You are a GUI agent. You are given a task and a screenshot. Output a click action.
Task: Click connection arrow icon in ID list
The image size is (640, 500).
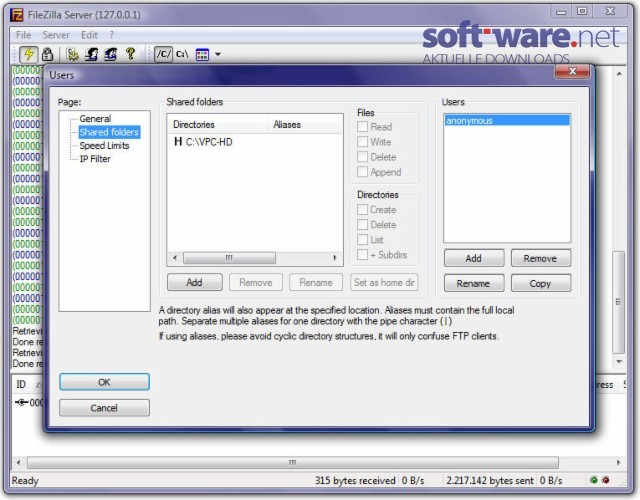click(x=22, y=402)
